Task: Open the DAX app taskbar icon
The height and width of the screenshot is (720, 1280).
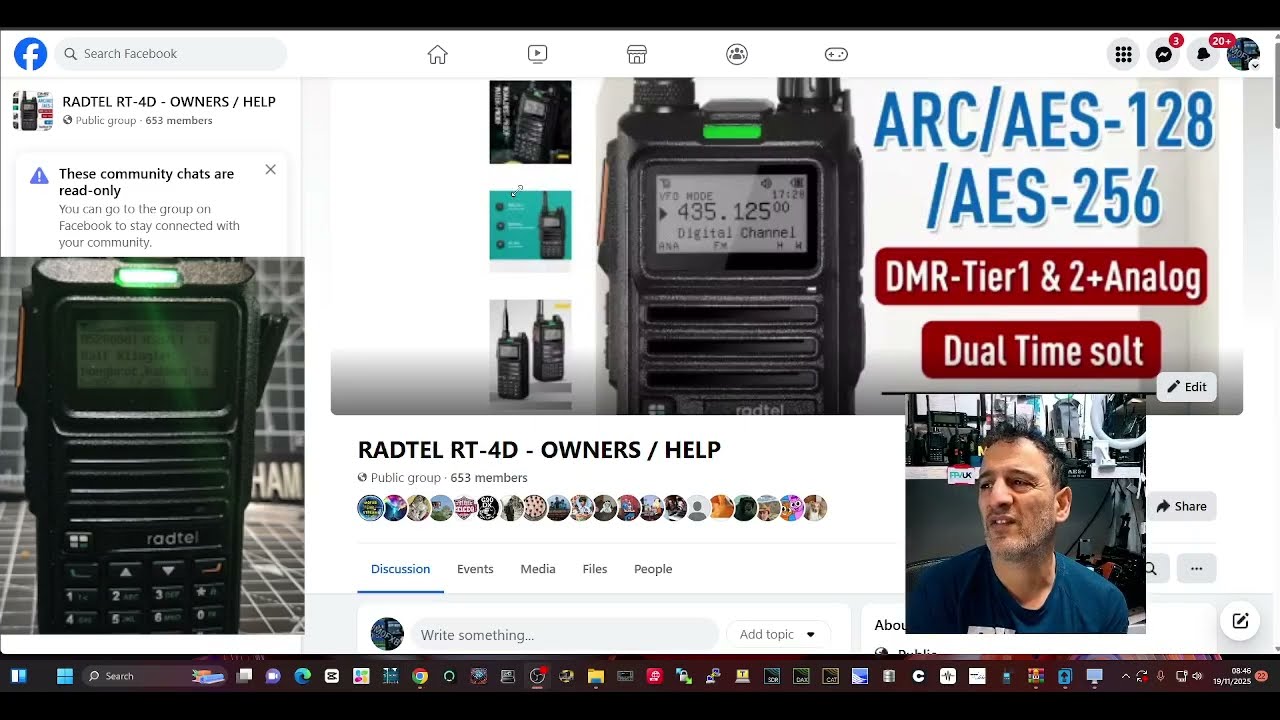Action: point(801,676)
